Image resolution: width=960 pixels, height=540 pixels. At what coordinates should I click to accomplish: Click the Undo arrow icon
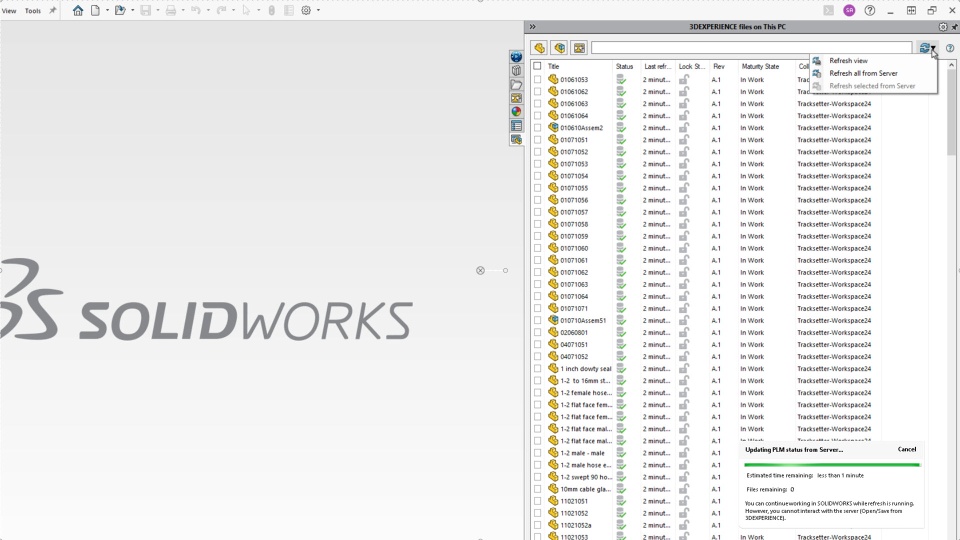coord(196,10)
